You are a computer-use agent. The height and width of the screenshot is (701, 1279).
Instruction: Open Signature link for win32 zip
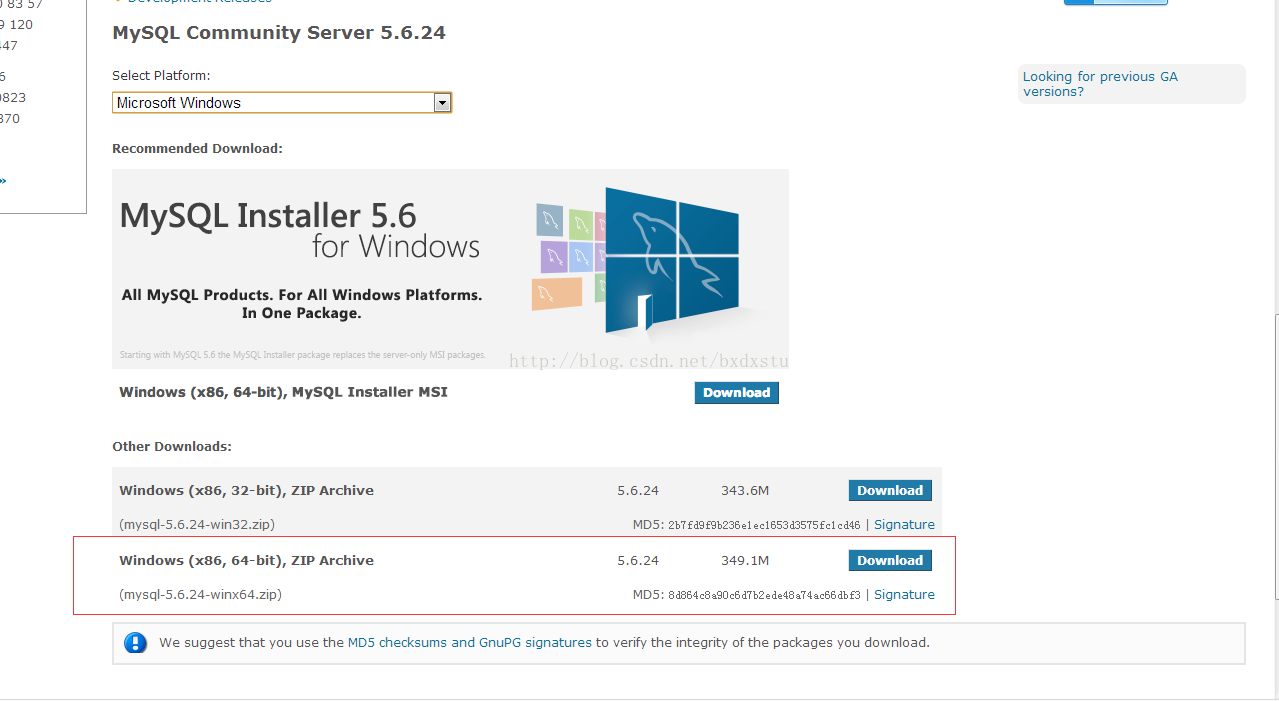904,524
